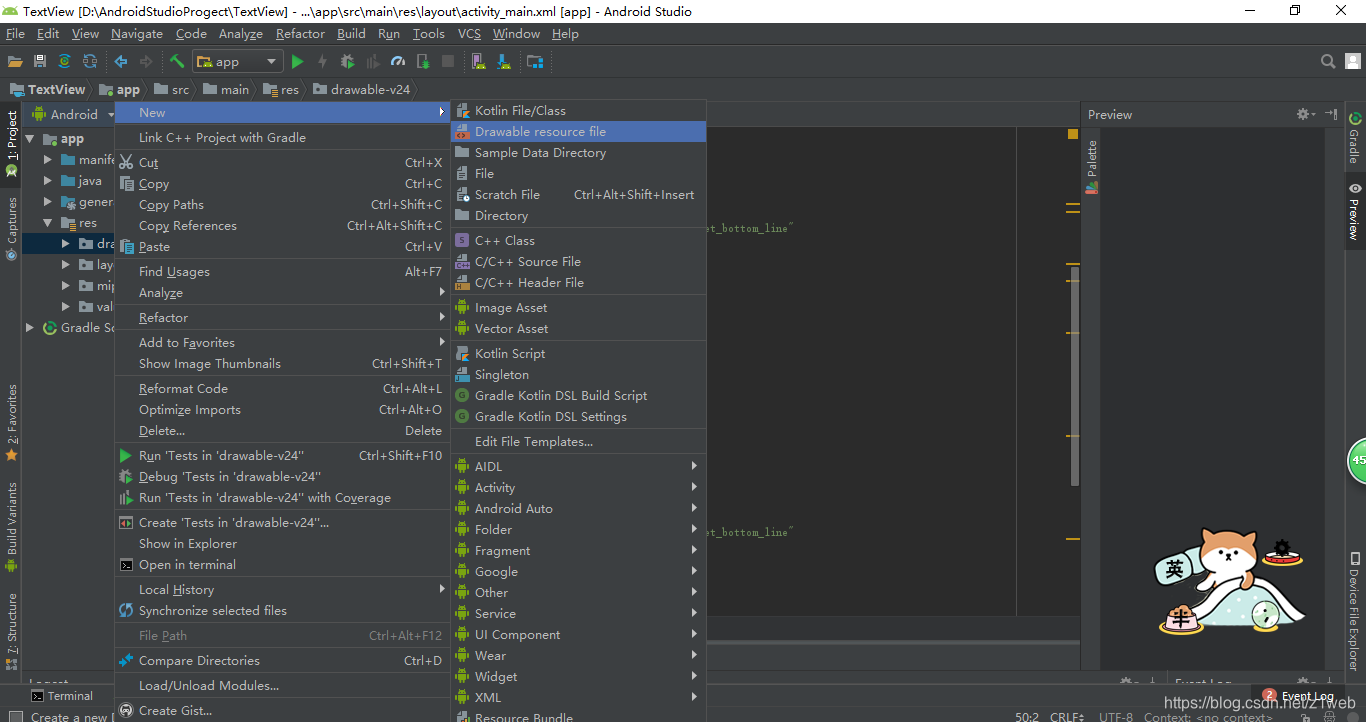Click the editor vertical scrollbar thumb
1366x722 pixels.
coord(1075,375)
